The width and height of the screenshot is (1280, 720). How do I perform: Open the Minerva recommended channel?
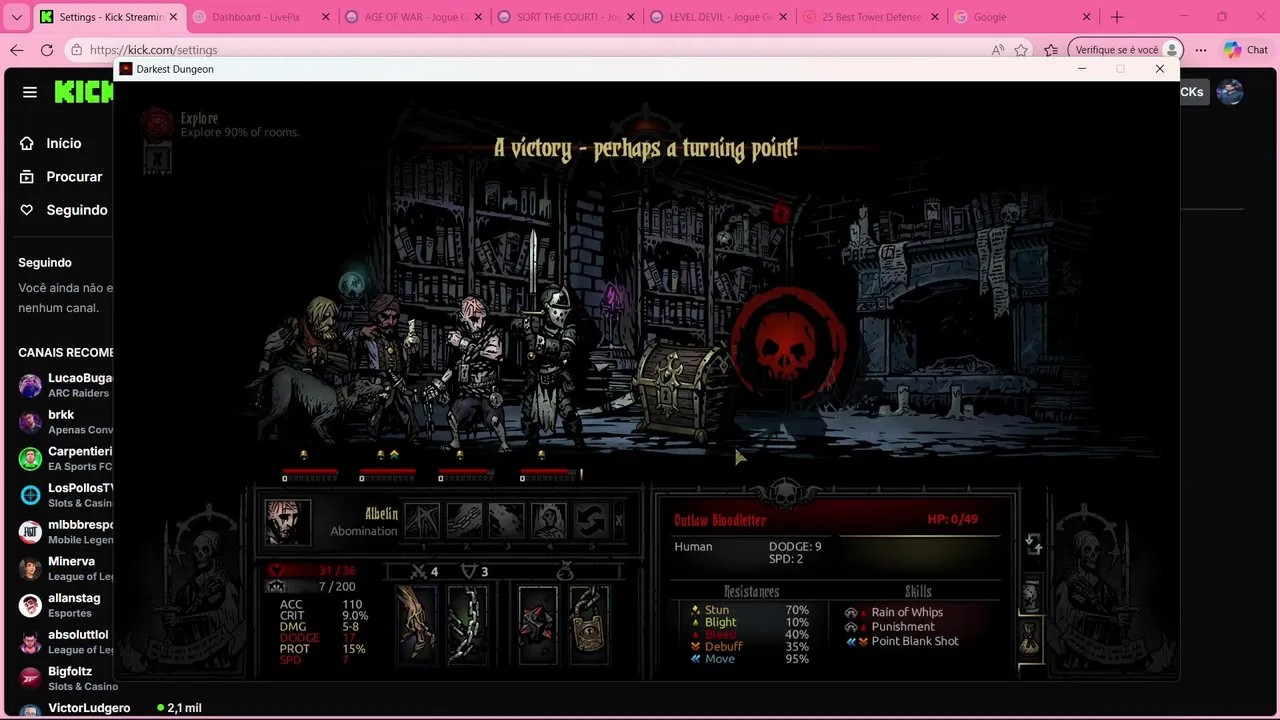(x=64, y=568)
